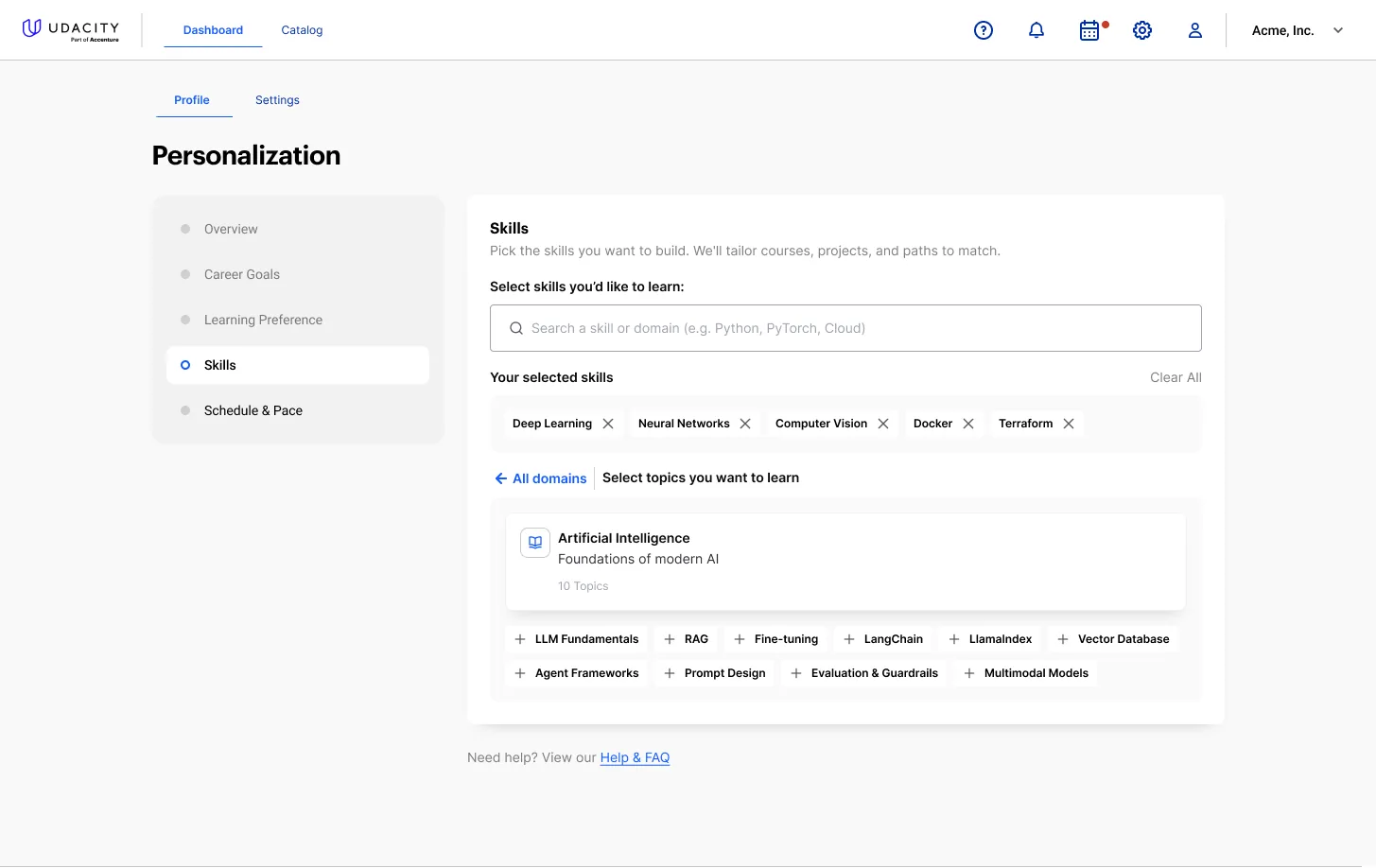
Task: Add the LlamaIndex topic
Action: point(990,639)
